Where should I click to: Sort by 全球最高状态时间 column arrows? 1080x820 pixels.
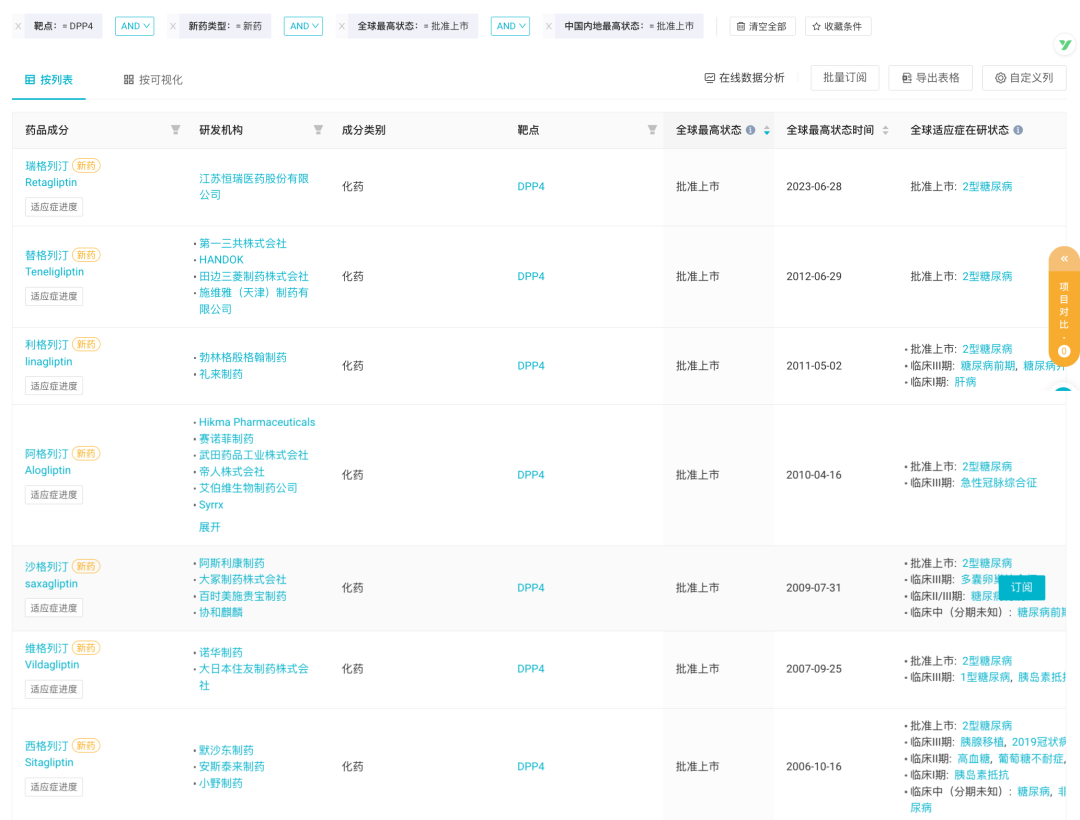click(885, 130)
